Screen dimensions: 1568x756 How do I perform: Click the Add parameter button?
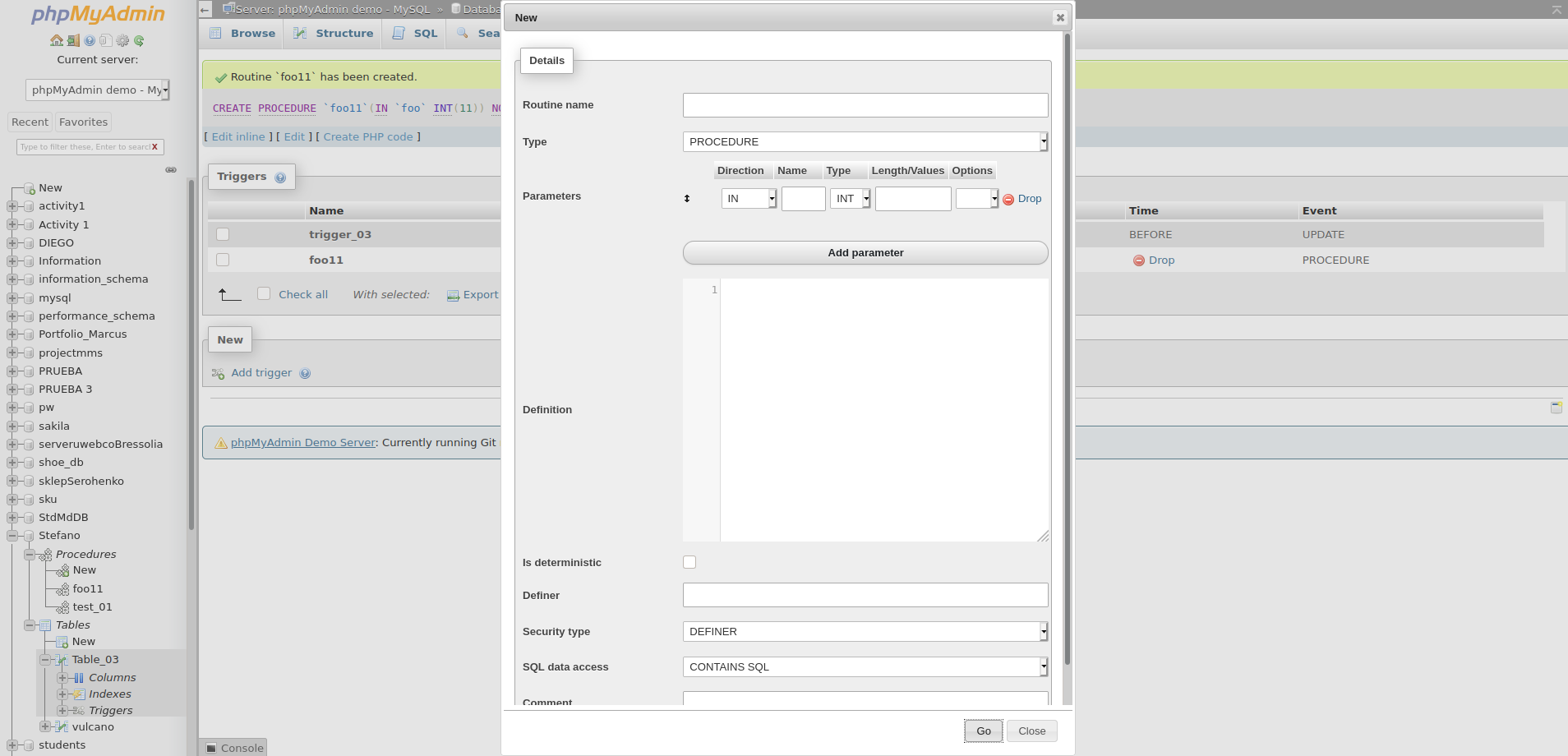point(865,252)
